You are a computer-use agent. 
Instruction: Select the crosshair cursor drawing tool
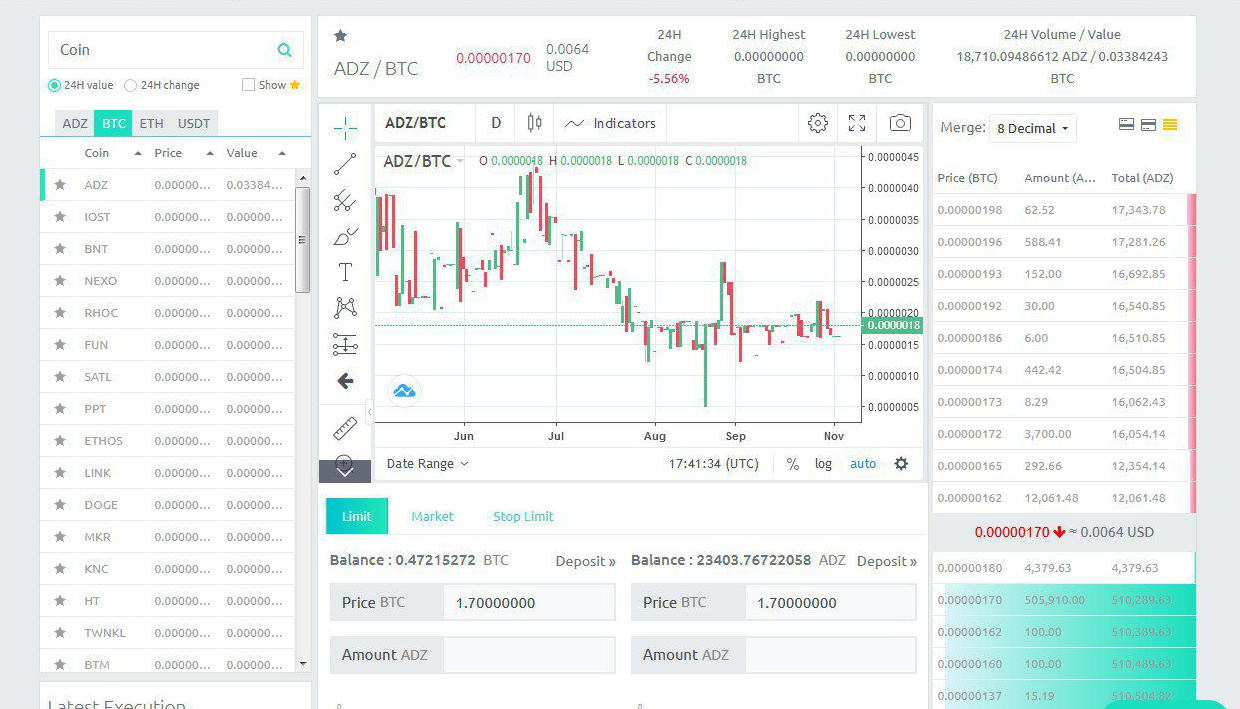coord(345,126)
